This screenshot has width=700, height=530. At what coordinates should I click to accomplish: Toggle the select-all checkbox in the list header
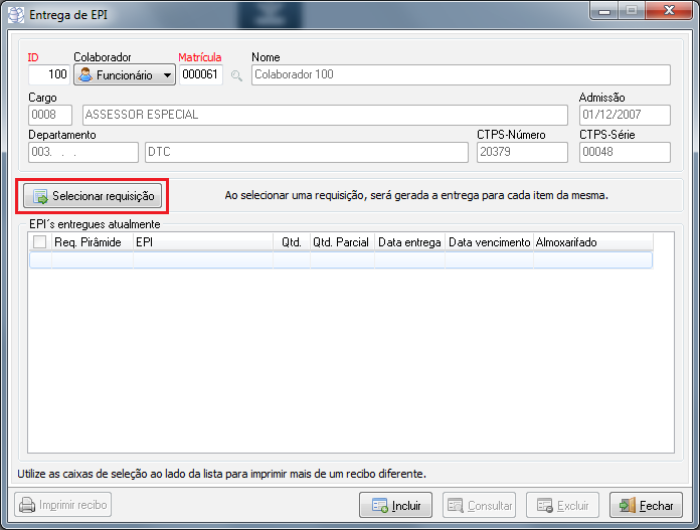pyautogui.click(x=40, y=242)
